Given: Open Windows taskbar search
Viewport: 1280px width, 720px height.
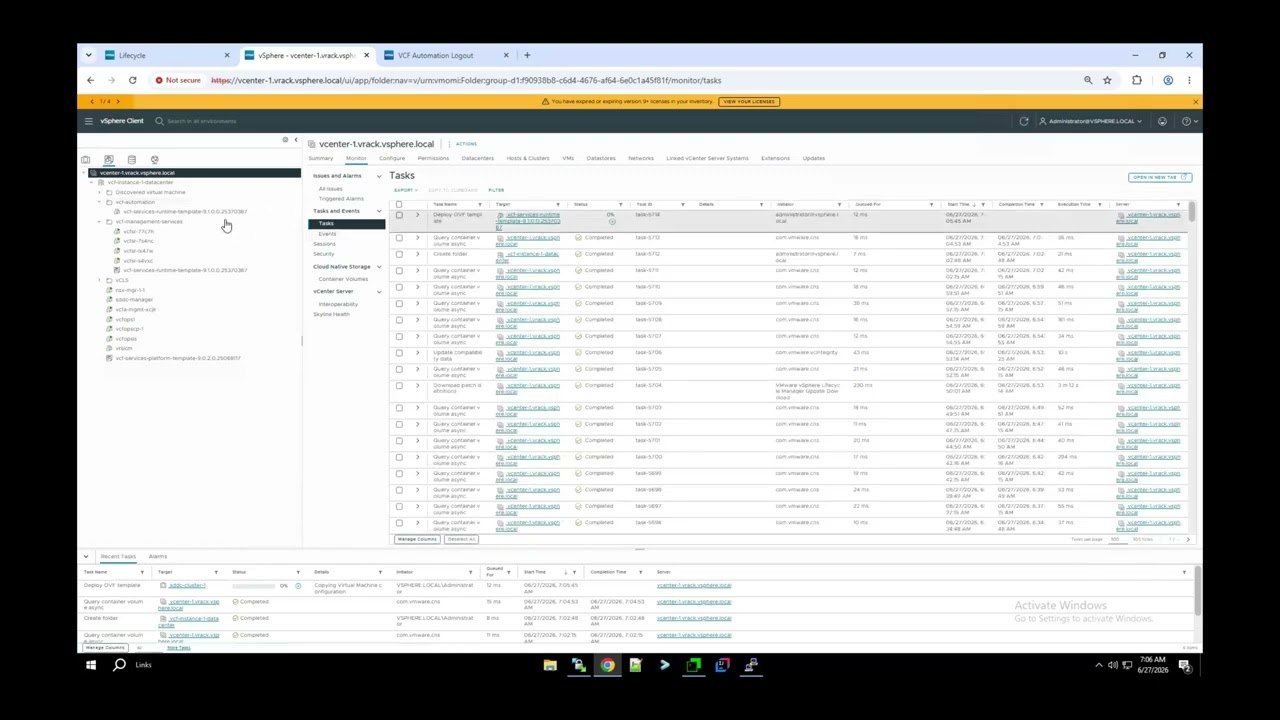Looking at the screenshot, I should pos(119,665).
